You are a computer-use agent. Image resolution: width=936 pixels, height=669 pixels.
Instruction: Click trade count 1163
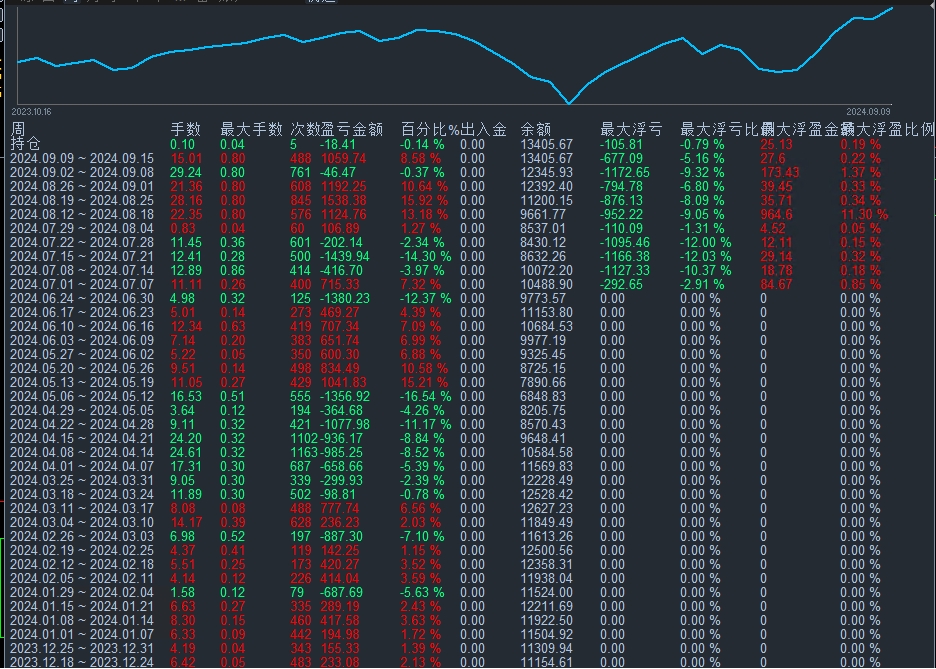pos(304,452)
